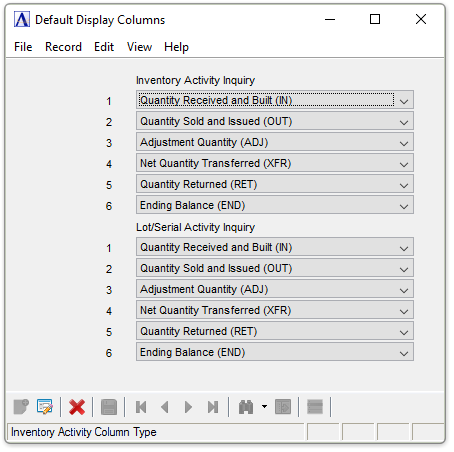This screenshot has height=452, width=454.
Task: Click the application logo in title bar
Action: (22, 19)
